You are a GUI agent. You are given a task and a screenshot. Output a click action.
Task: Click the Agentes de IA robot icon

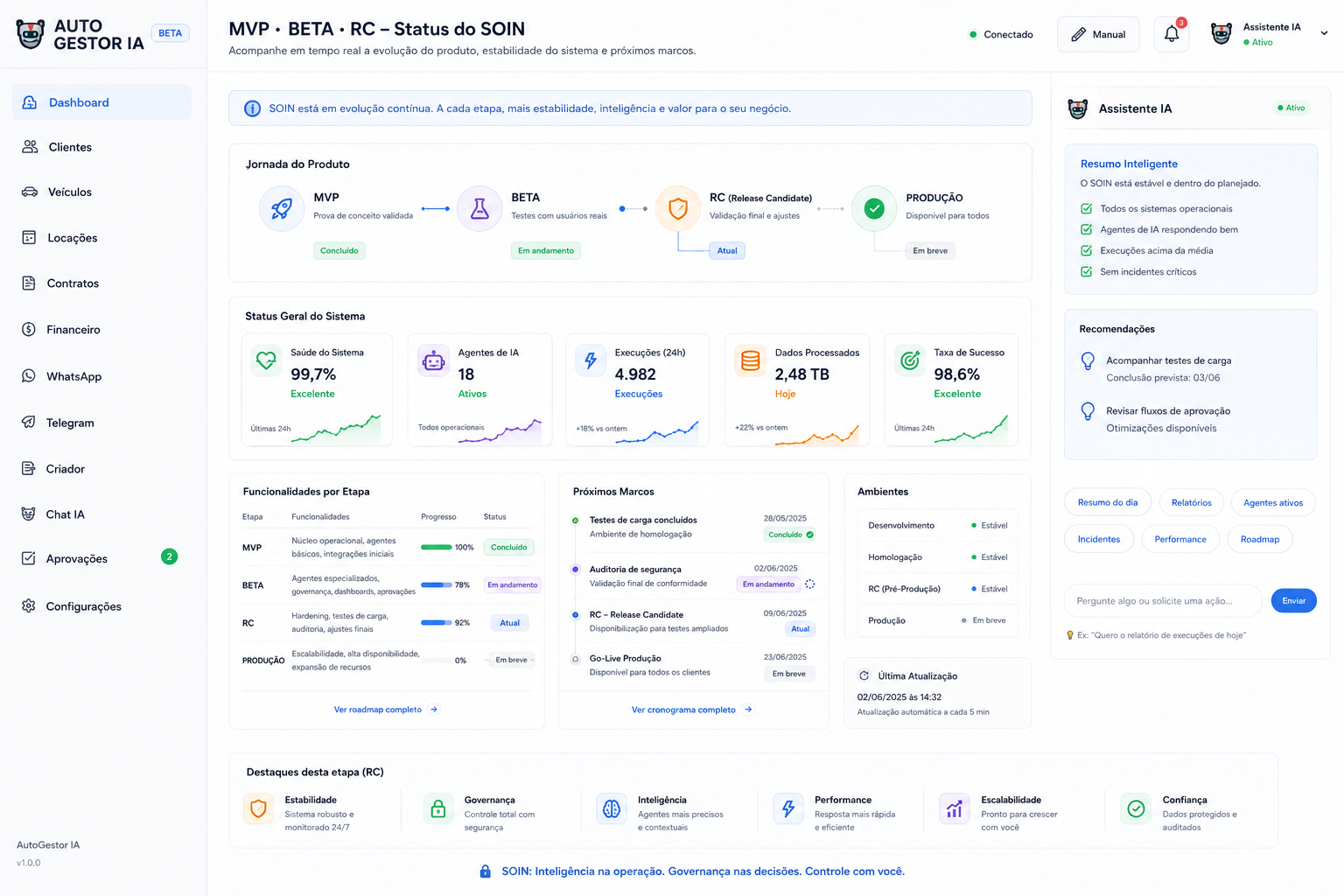coord(433,360)
